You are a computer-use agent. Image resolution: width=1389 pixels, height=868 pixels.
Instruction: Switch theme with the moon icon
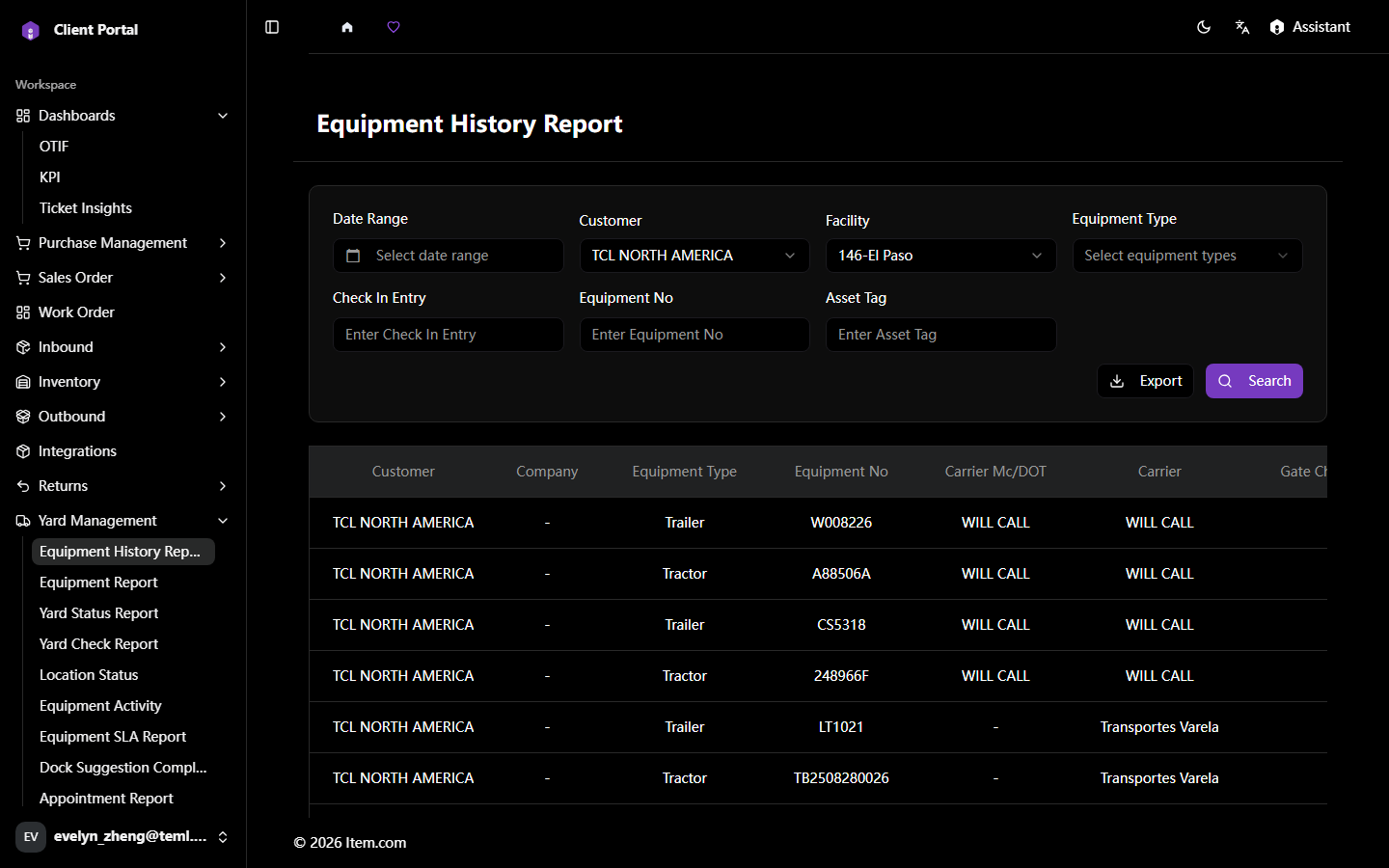(1204, 27)
